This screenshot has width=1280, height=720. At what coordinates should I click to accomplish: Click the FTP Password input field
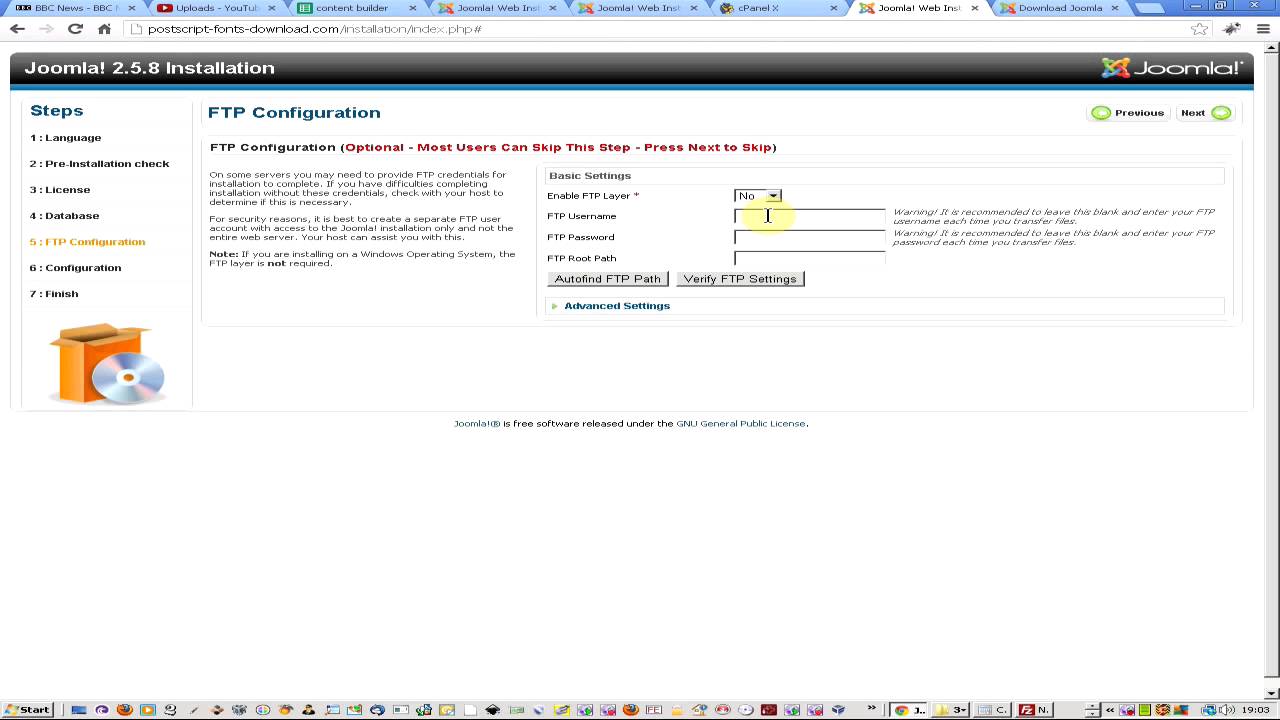pos(810,237)
